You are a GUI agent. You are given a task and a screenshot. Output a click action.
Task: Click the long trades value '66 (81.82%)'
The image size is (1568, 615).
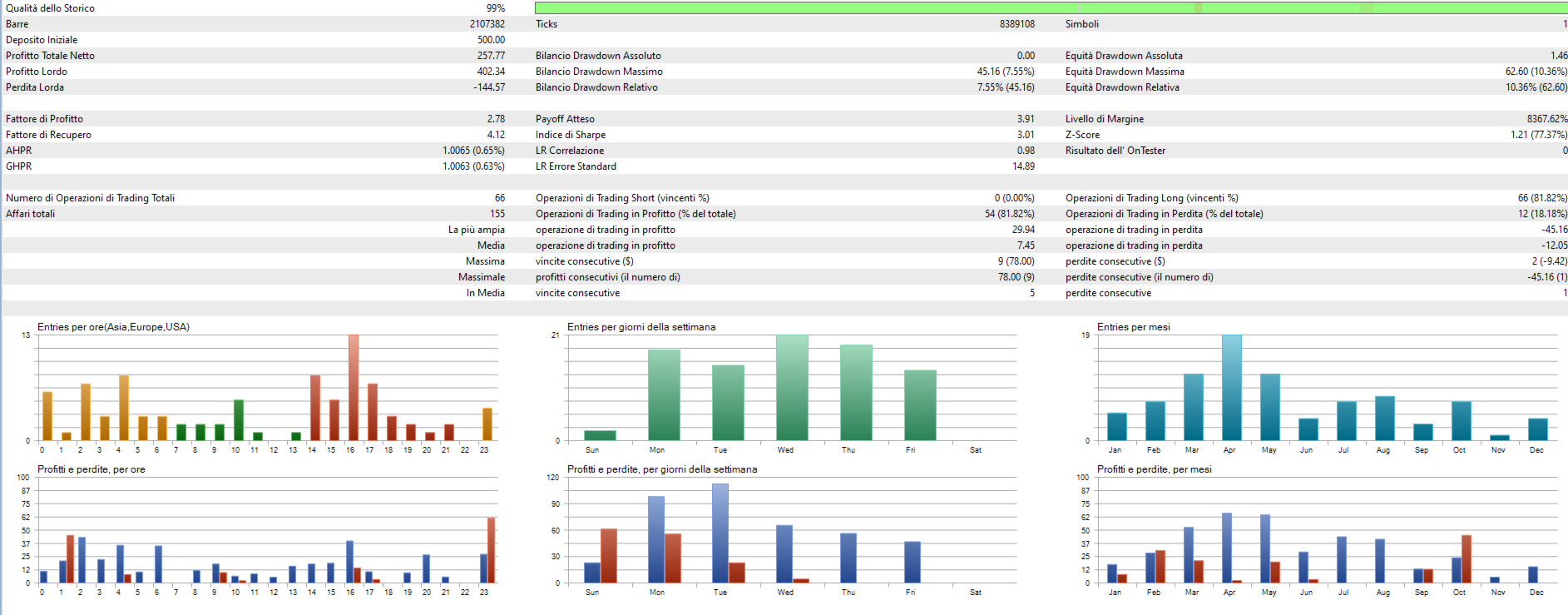point(1543,198)
